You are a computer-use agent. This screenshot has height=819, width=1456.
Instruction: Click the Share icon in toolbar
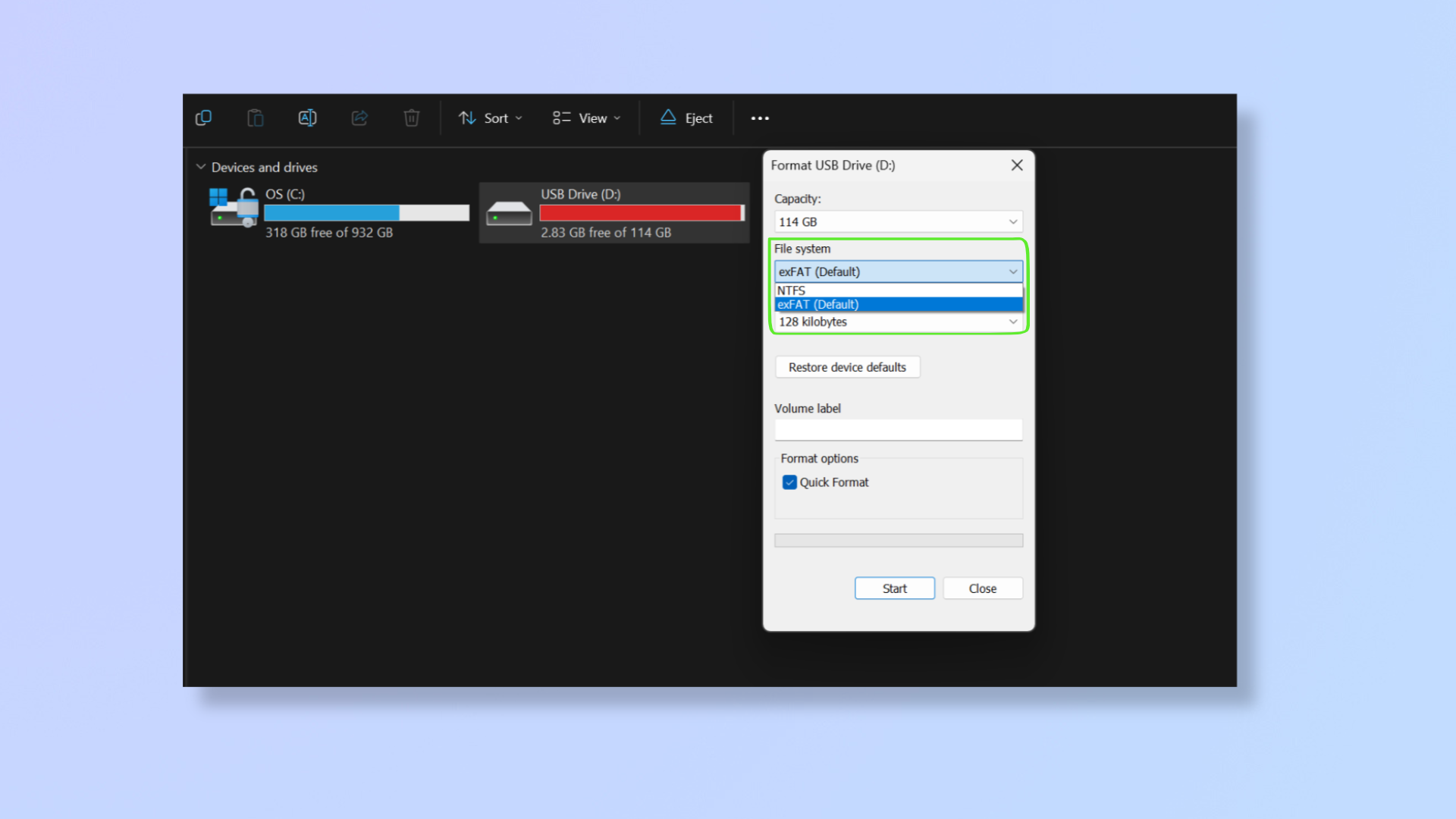[360, 118]
